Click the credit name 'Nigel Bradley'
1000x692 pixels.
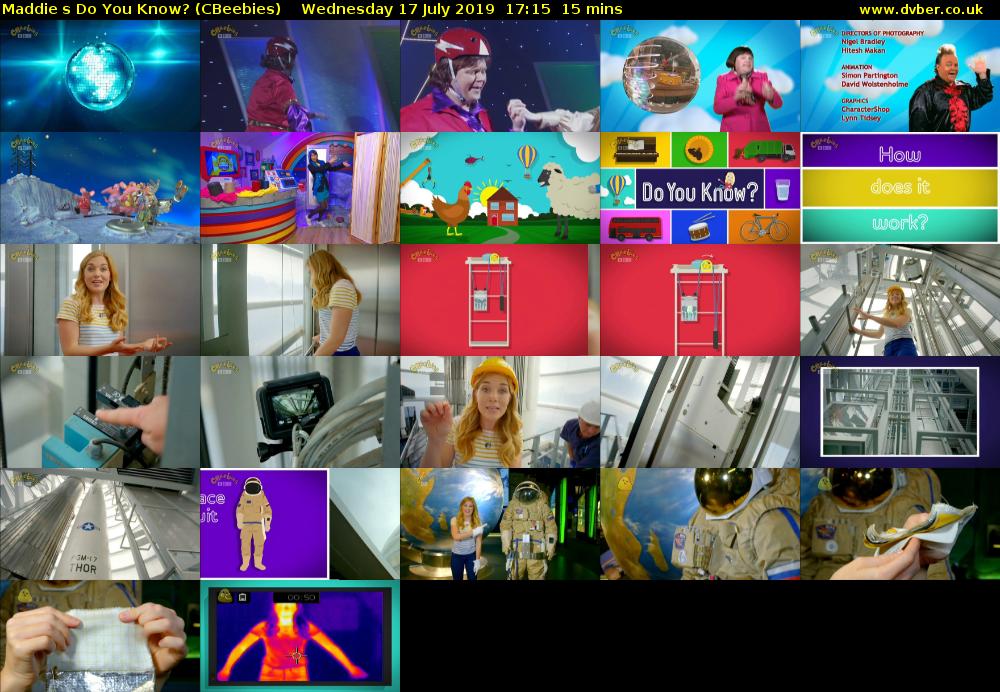pyautogui.click(x=863, y=41)
